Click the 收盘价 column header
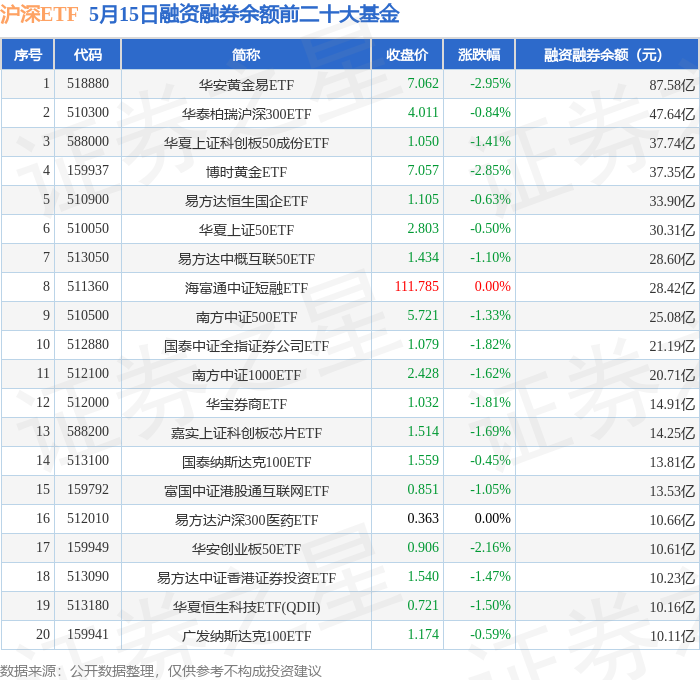The height and width of the screenshot is (680, 700). pyautogui.click(x=407, y=54)
